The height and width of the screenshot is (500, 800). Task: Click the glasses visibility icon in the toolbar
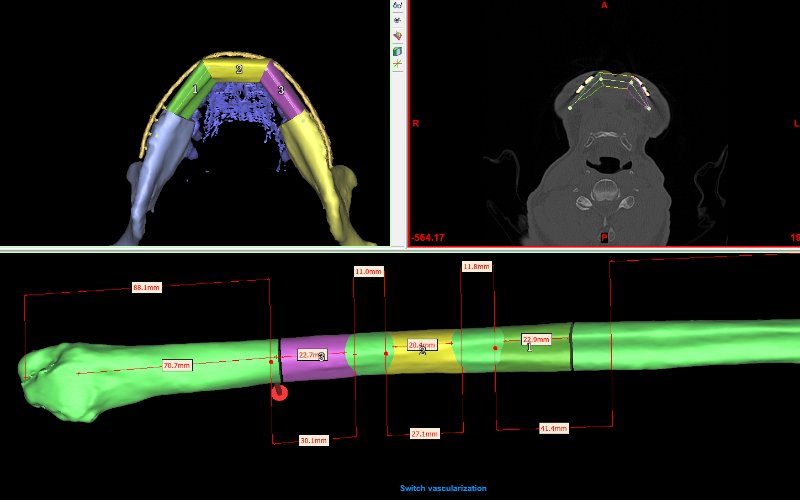tap(398, 6)
